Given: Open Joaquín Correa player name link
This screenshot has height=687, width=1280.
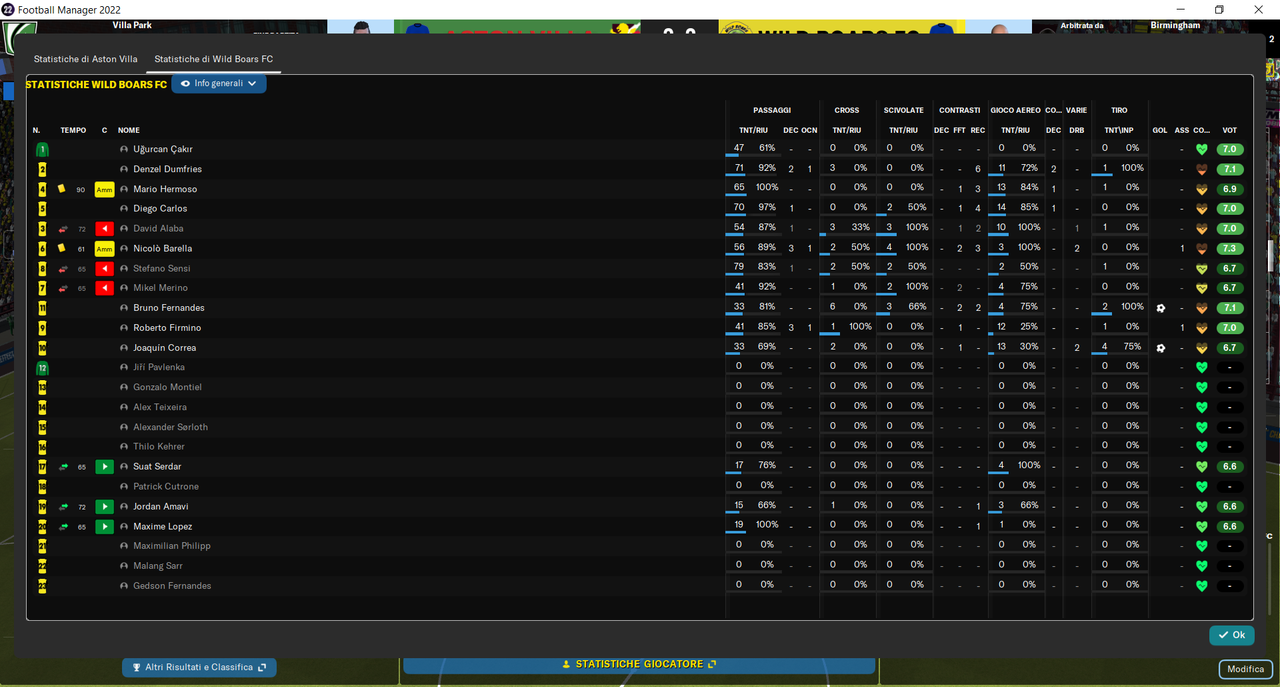Looking at the screenshot, I should coord(165,348).
